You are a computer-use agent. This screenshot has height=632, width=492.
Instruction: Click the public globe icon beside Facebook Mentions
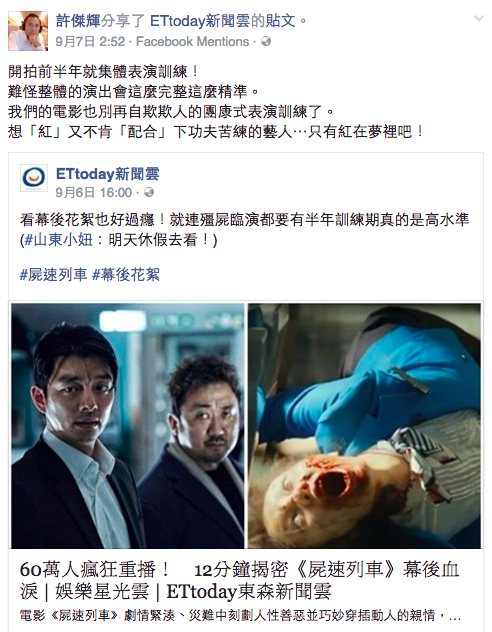pos(266,41)
